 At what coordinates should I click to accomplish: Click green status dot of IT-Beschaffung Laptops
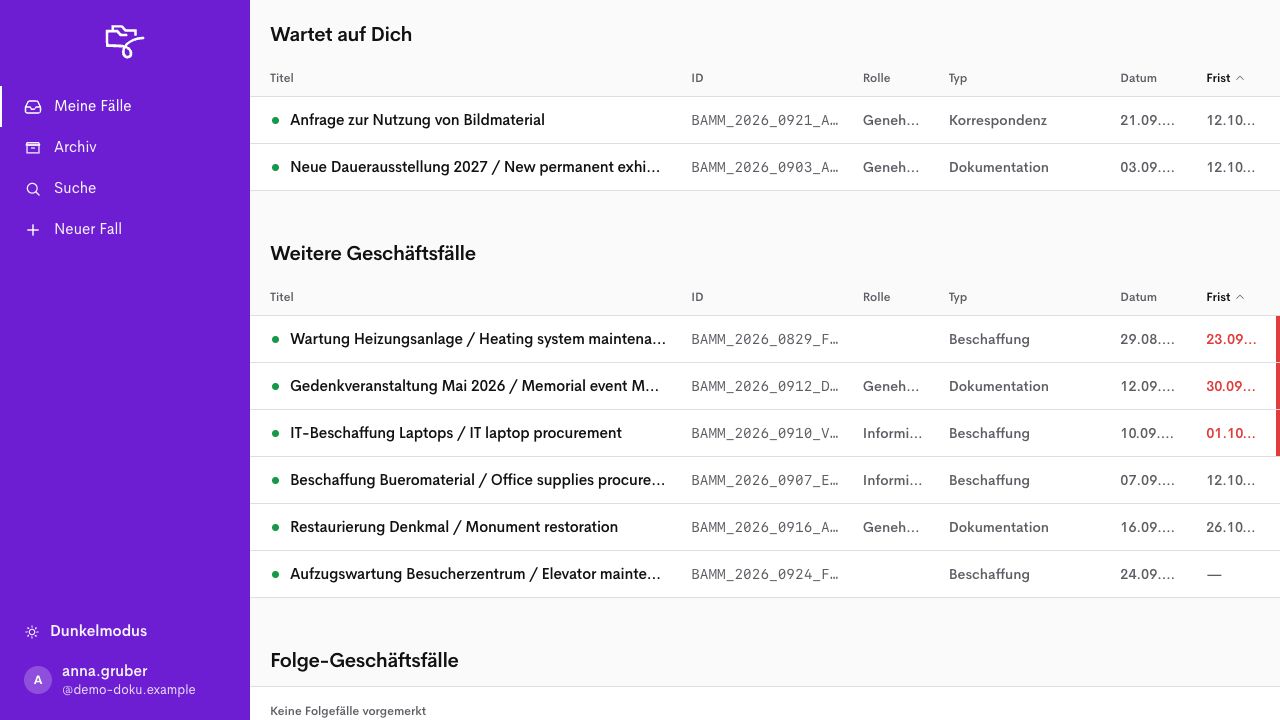coord(275,433)
